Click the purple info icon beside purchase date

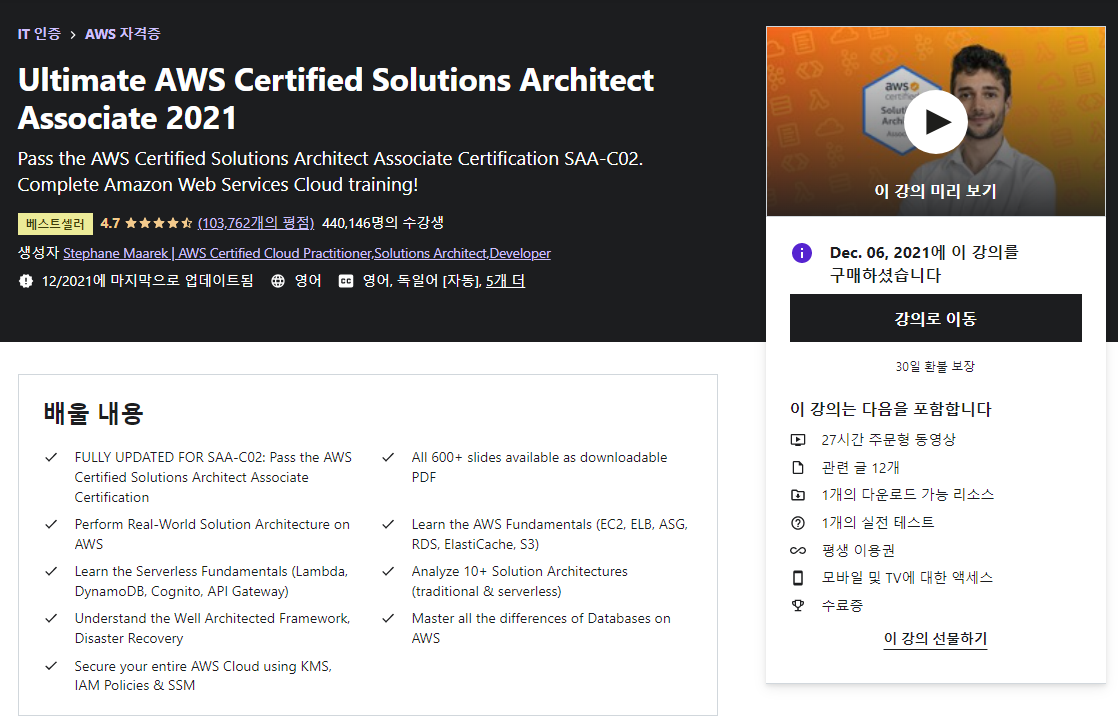click(x=801, y=252)
